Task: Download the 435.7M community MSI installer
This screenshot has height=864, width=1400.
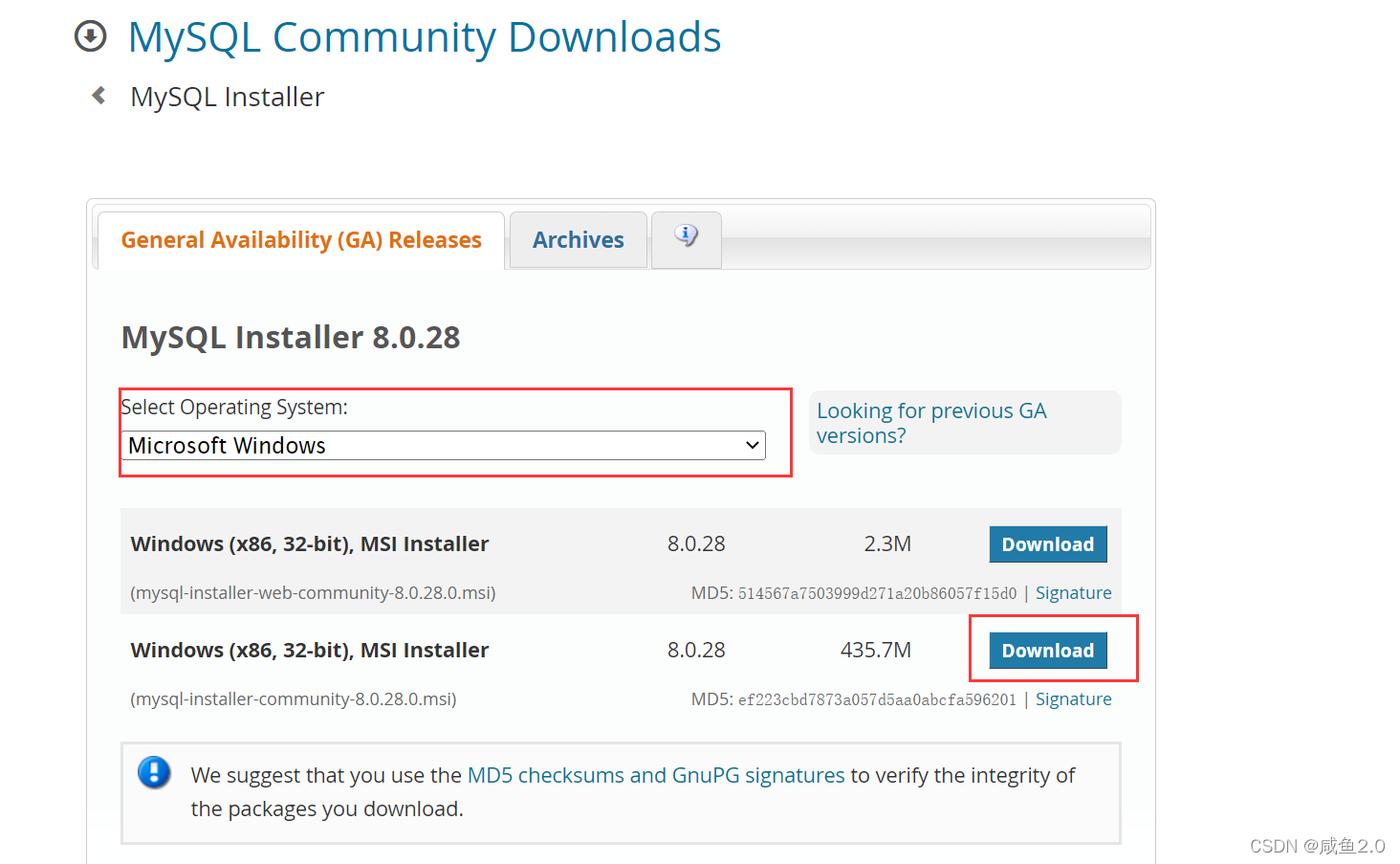Action: coord(1048,651)
